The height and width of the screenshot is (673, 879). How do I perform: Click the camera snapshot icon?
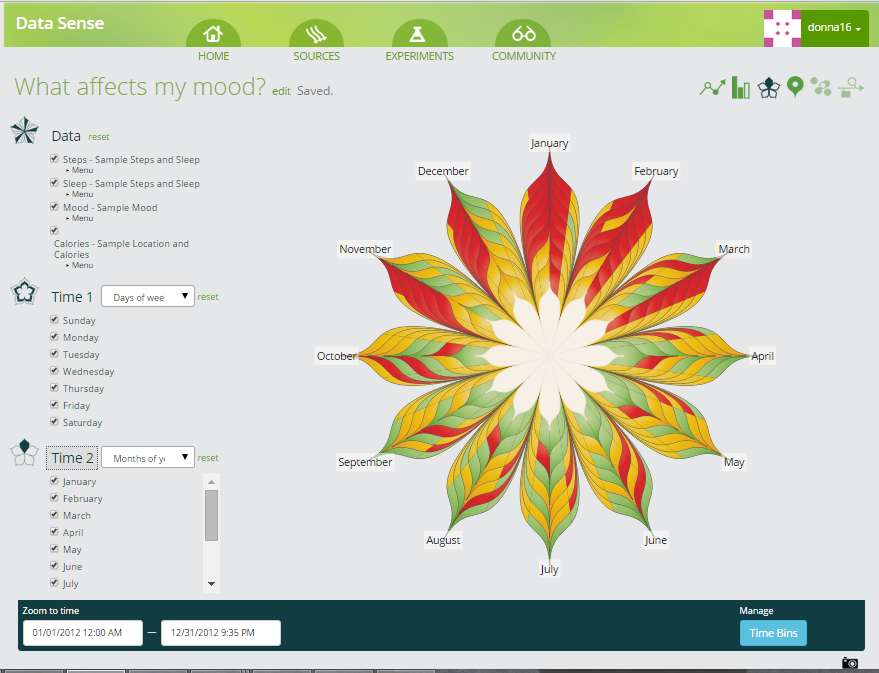(x=850, y=663)
